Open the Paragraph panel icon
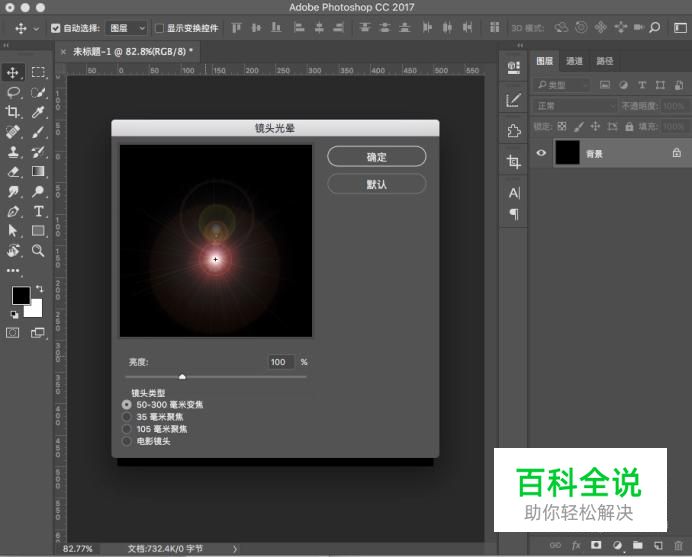This screenshot has width=692, height=557. point(514,214)
